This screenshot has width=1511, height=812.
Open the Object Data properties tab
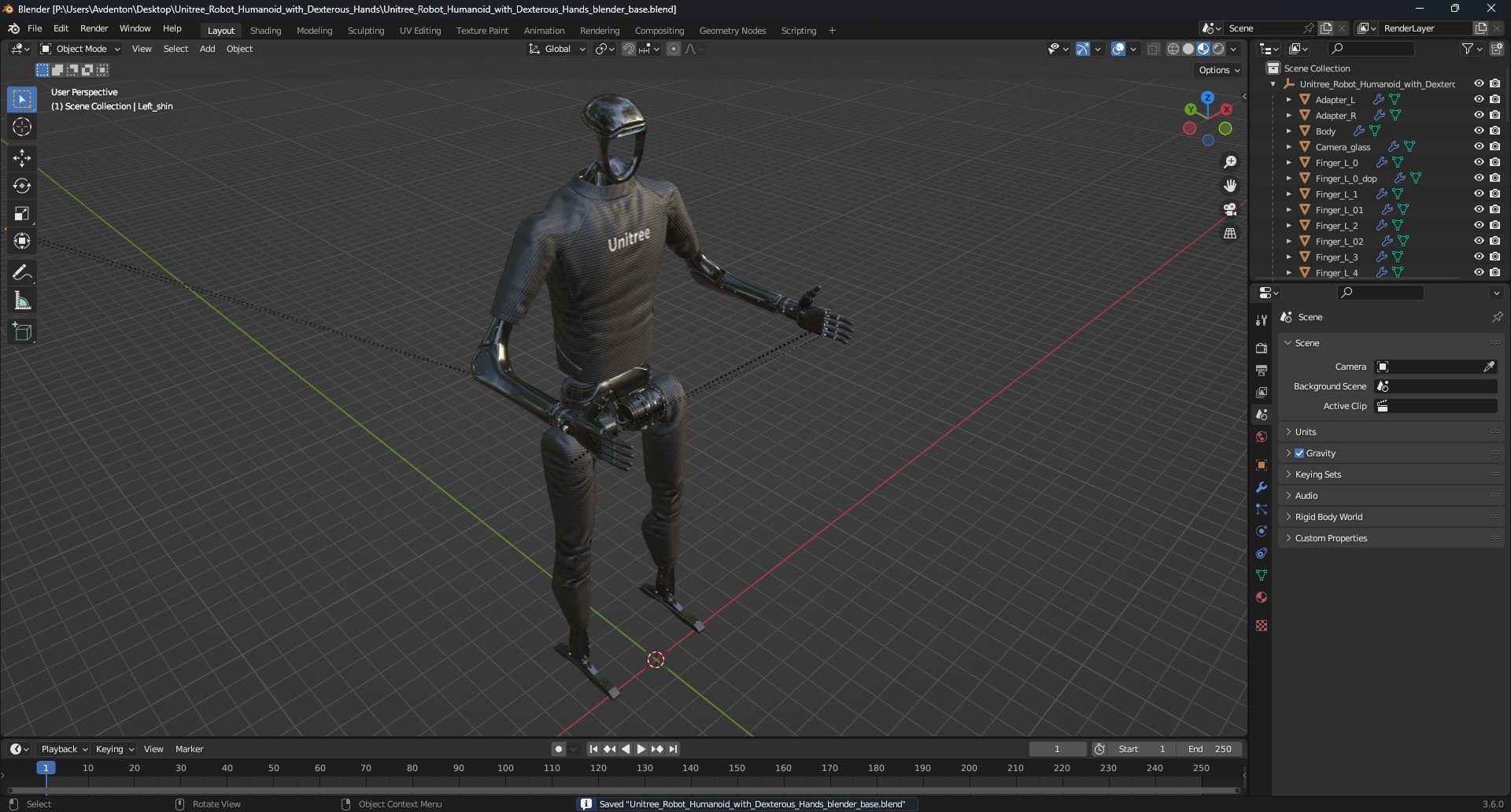[1262, 575]
